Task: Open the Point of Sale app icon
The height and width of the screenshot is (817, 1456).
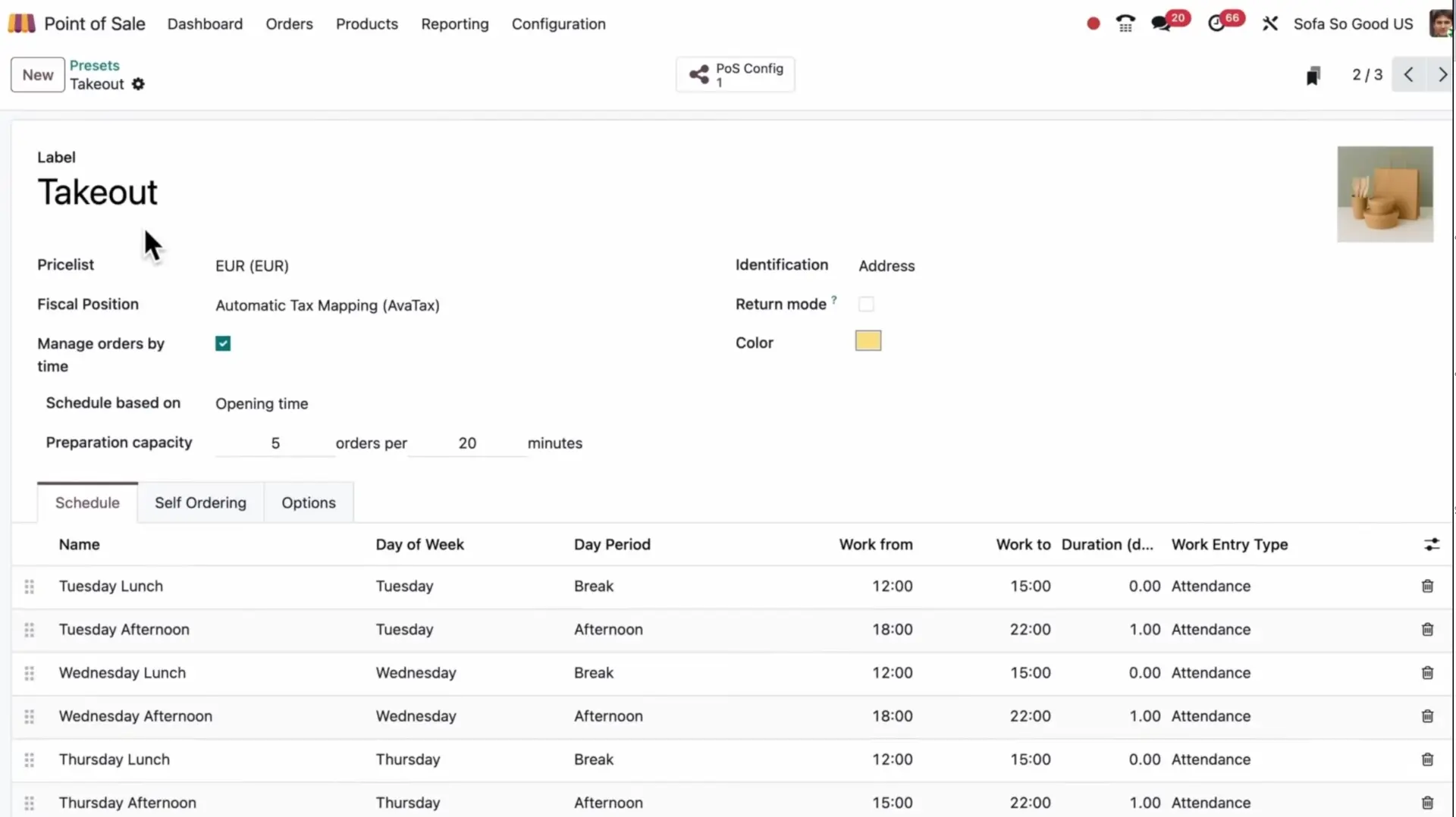Action: [x=22, y=23]
